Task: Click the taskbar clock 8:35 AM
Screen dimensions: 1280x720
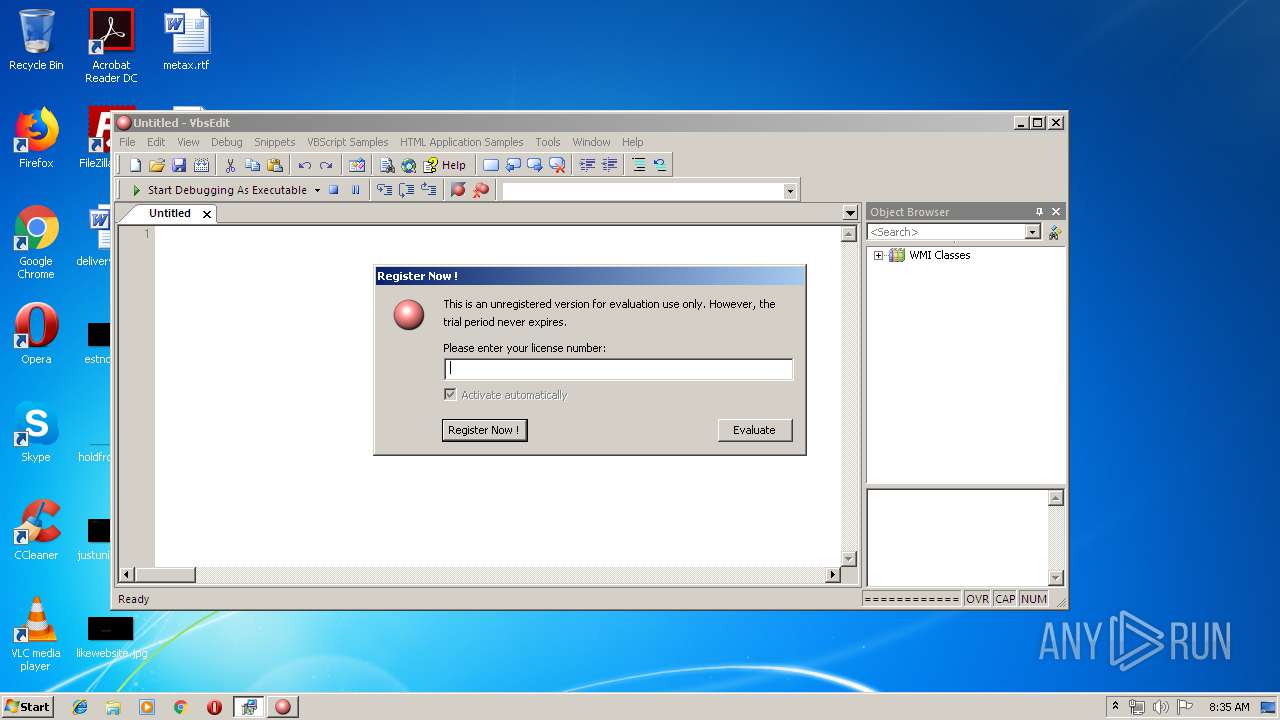Action: click(x=1229, y=707)
